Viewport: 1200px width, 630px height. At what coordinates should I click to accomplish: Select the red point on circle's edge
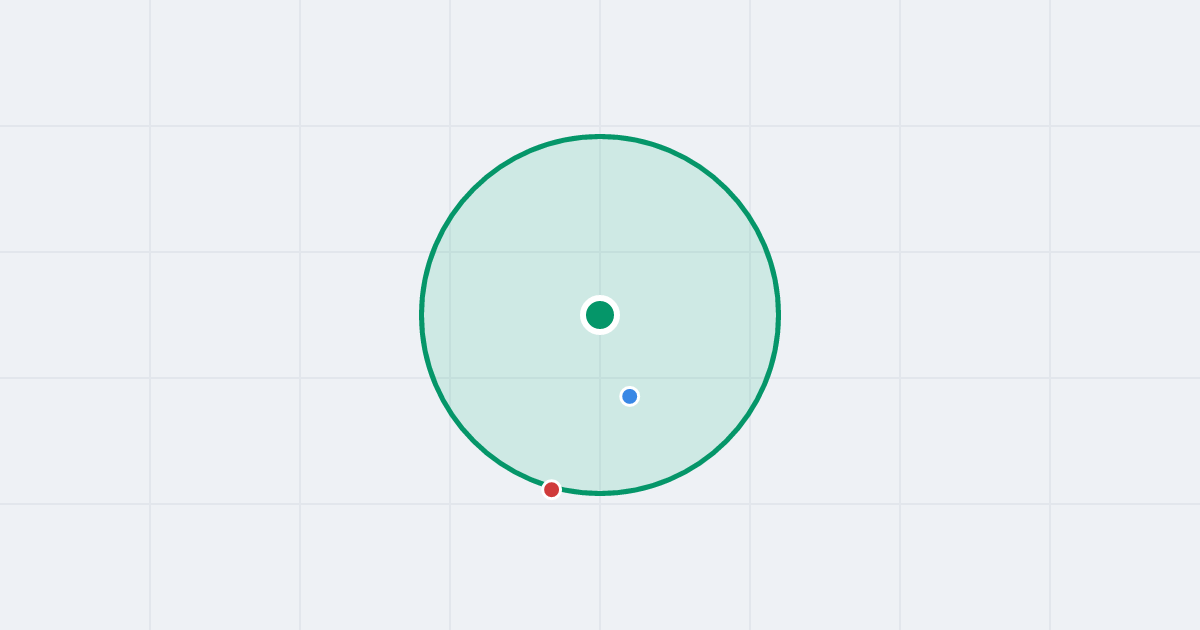[551, 489]
